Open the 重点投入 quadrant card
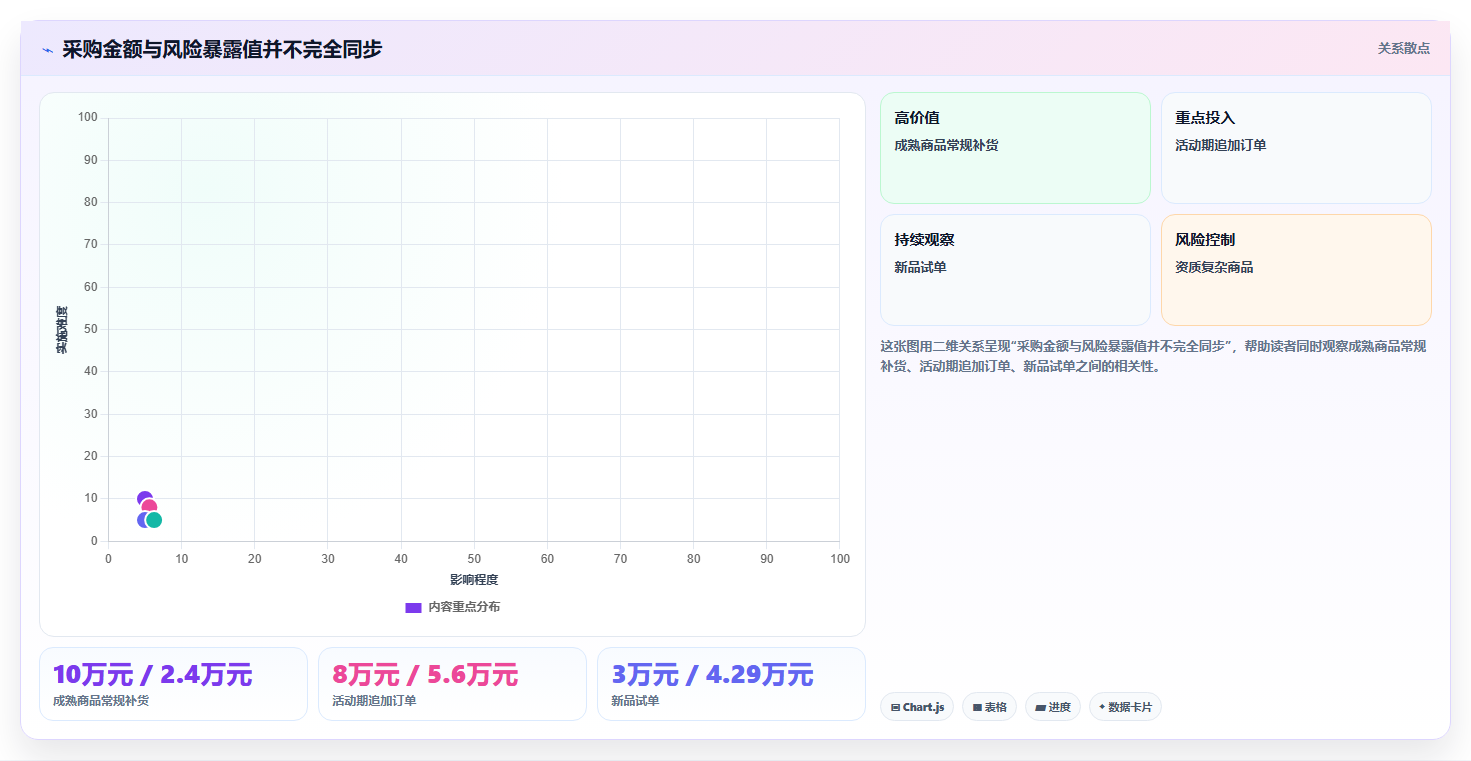The width and height of the screenshot is (1471, 761). tap(1296, 148)
